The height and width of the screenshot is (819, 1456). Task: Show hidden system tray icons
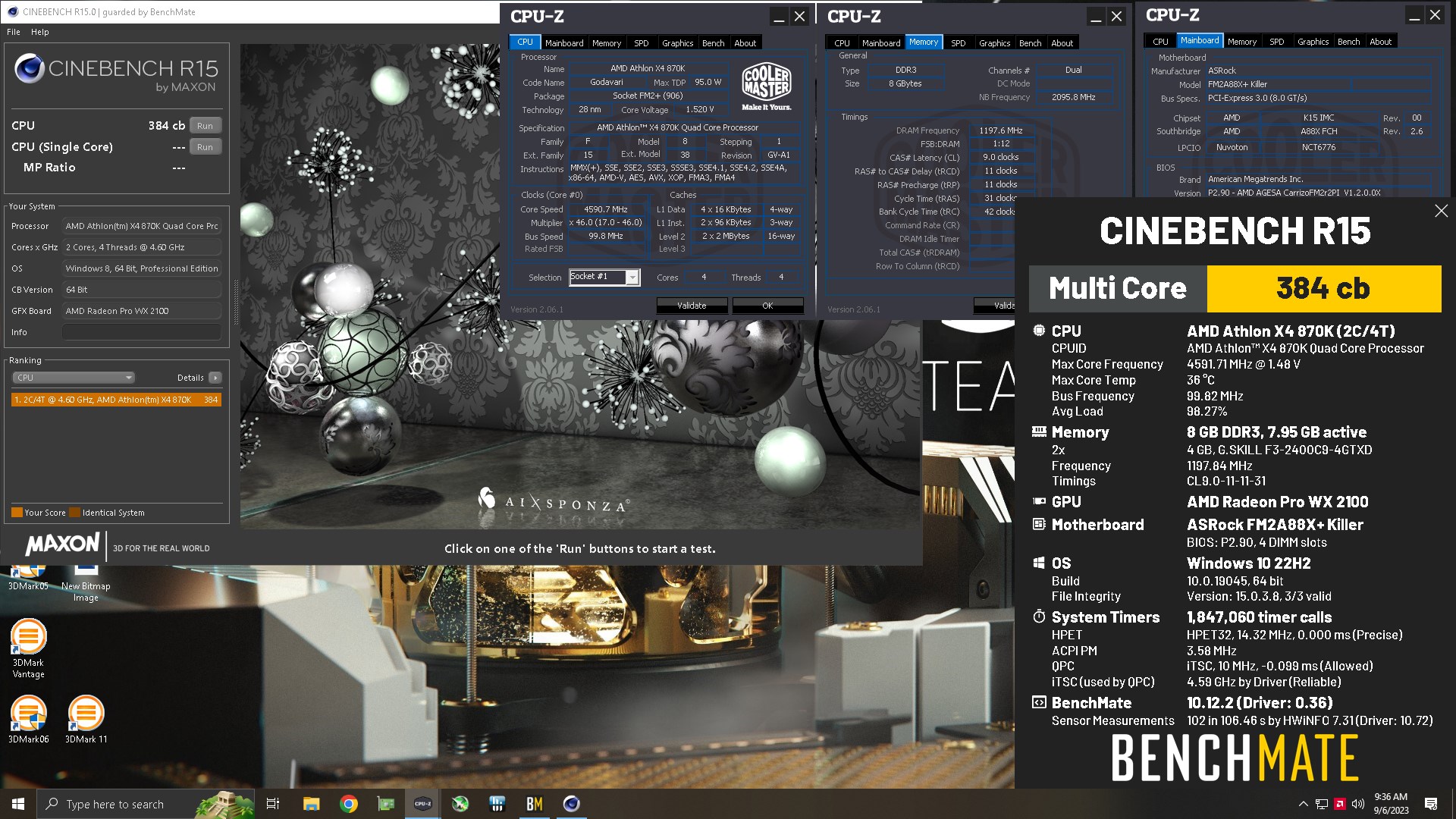(1303, 804)
